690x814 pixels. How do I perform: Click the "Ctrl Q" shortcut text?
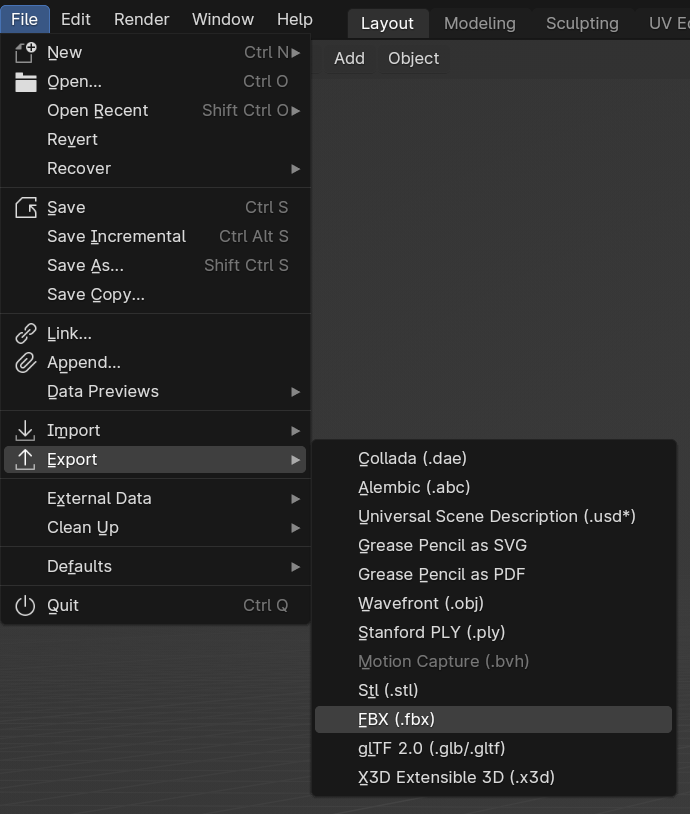click(265, 605)
